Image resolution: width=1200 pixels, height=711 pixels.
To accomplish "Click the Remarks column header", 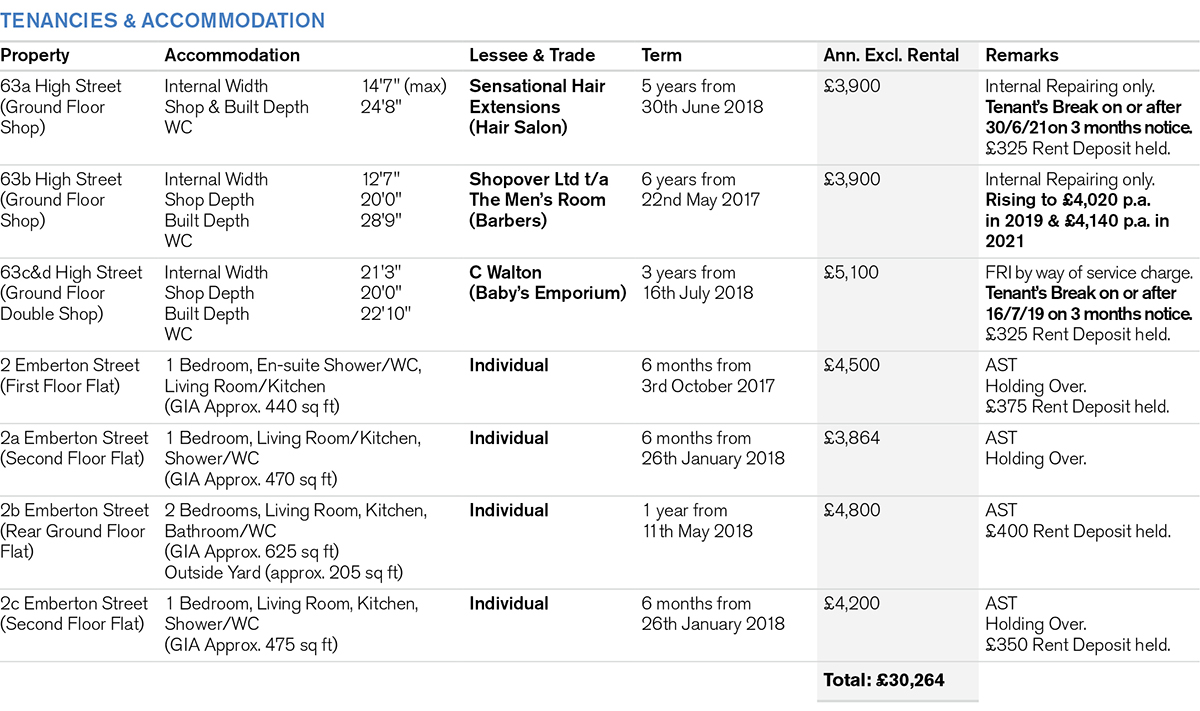I will pyautogui.click(x=1021, y=56).
